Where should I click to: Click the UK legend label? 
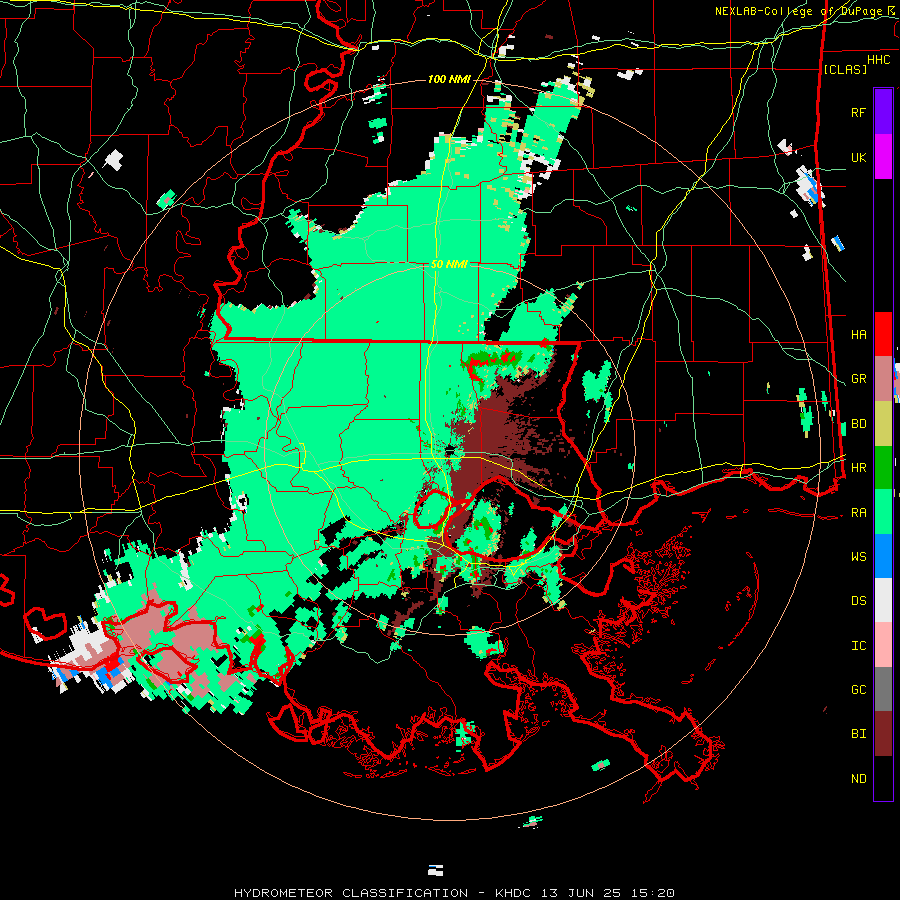click(858, 157)
